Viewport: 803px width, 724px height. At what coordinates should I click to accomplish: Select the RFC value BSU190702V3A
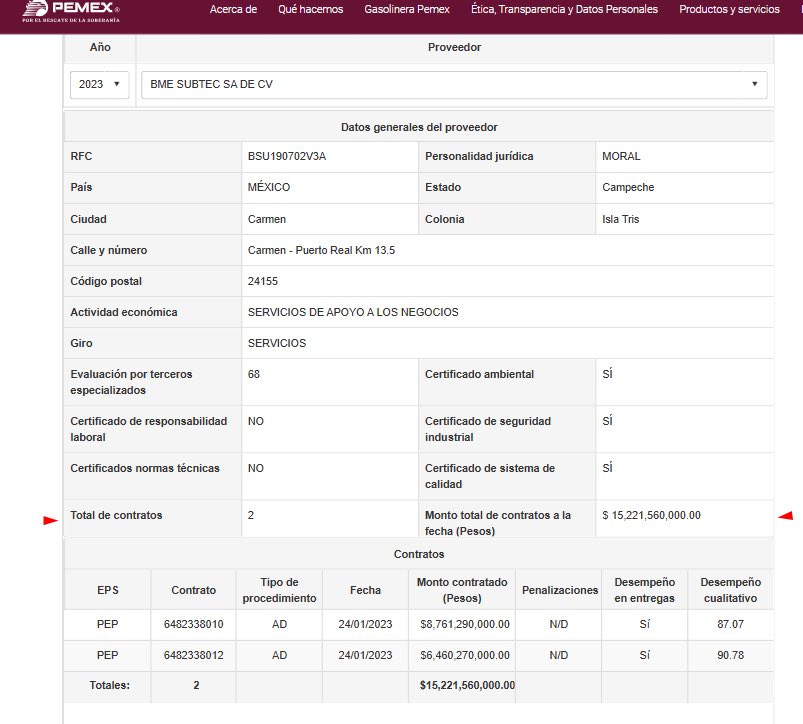click(x=287, y=156)
